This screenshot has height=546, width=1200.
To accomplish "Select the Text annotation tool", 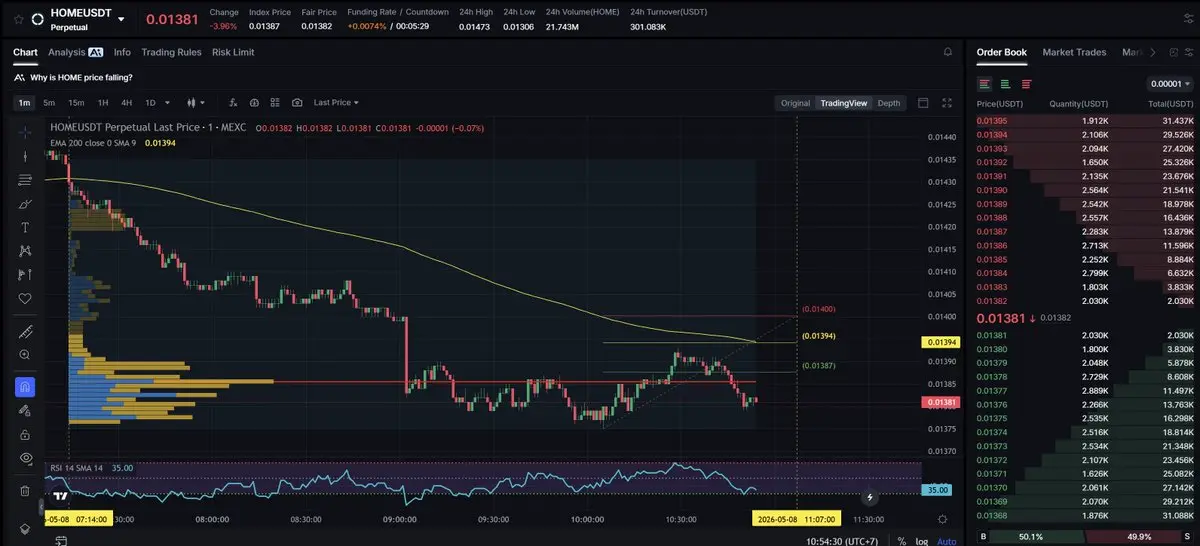I will (25, 227).
